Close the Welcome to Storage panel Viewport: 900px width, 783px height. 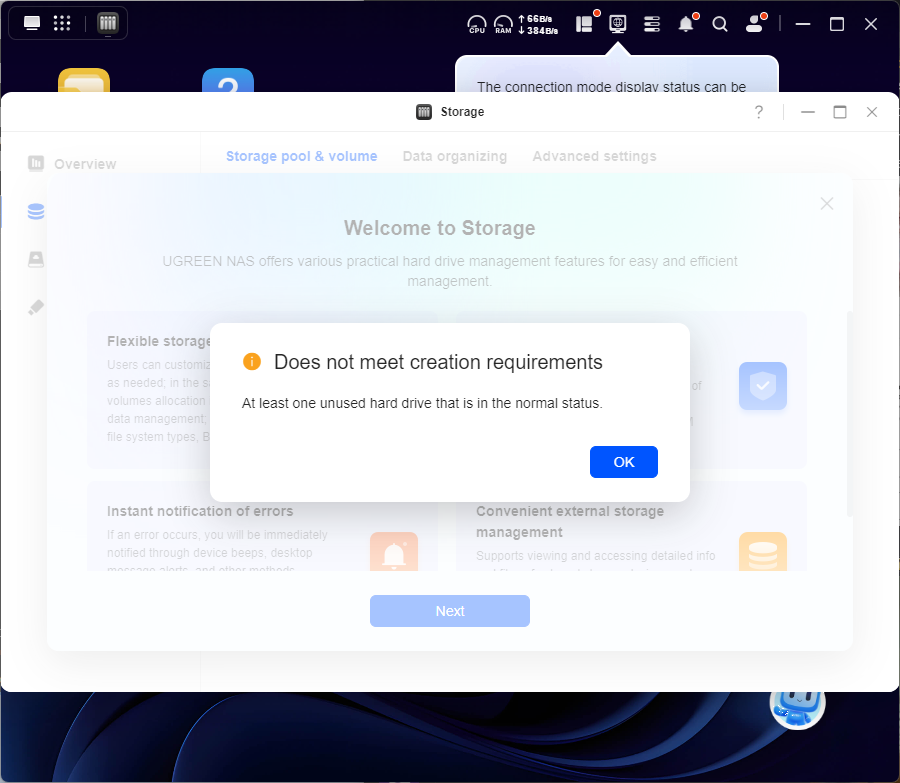[826, 204]
